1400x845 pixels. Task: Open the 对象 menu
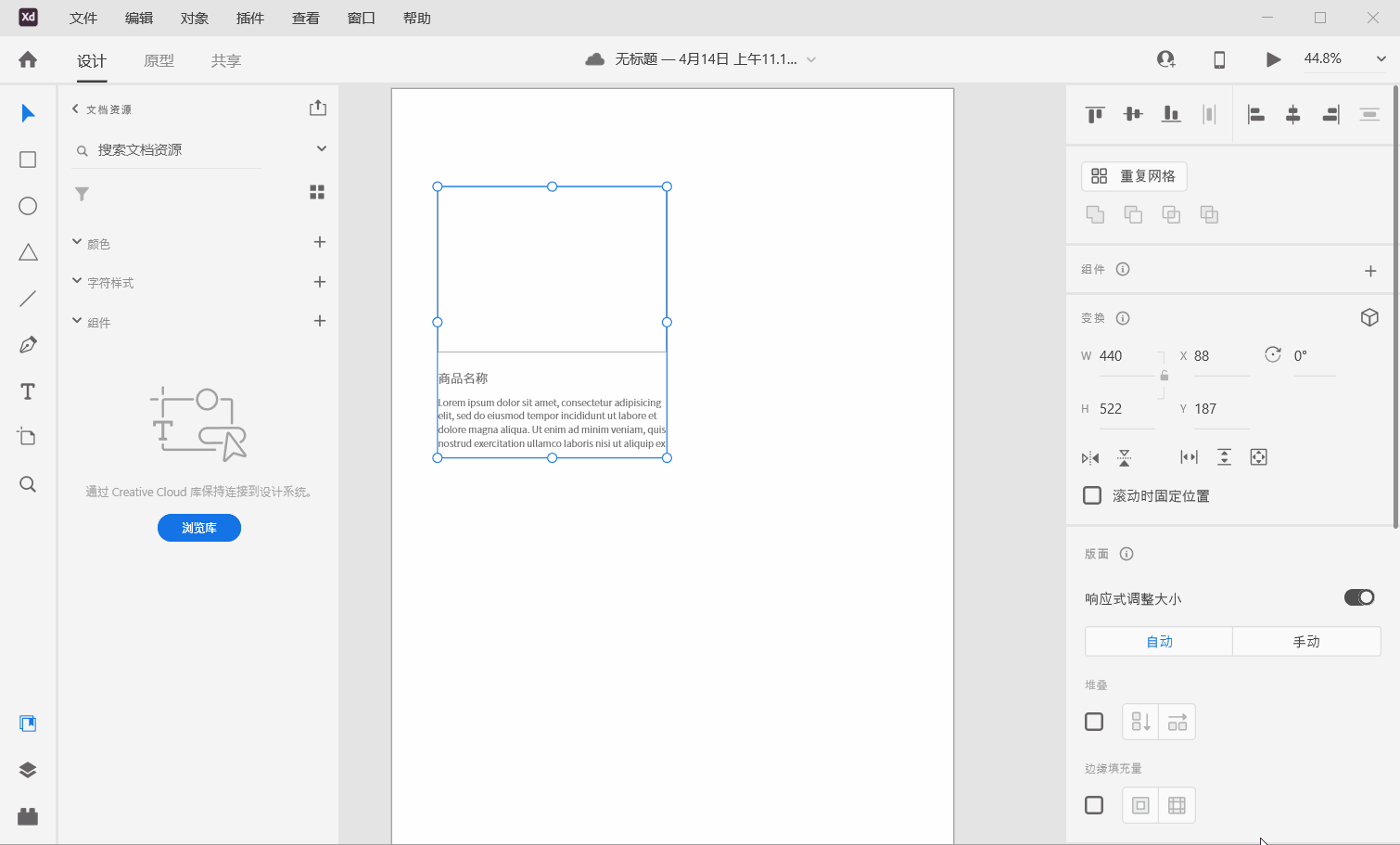coord(194,18)
